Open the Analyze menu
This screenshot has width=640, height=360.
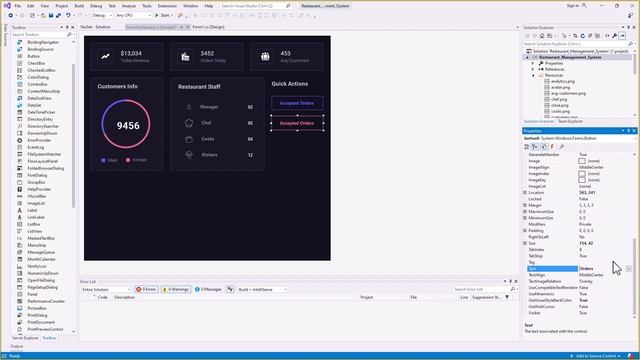pos(129,6)
